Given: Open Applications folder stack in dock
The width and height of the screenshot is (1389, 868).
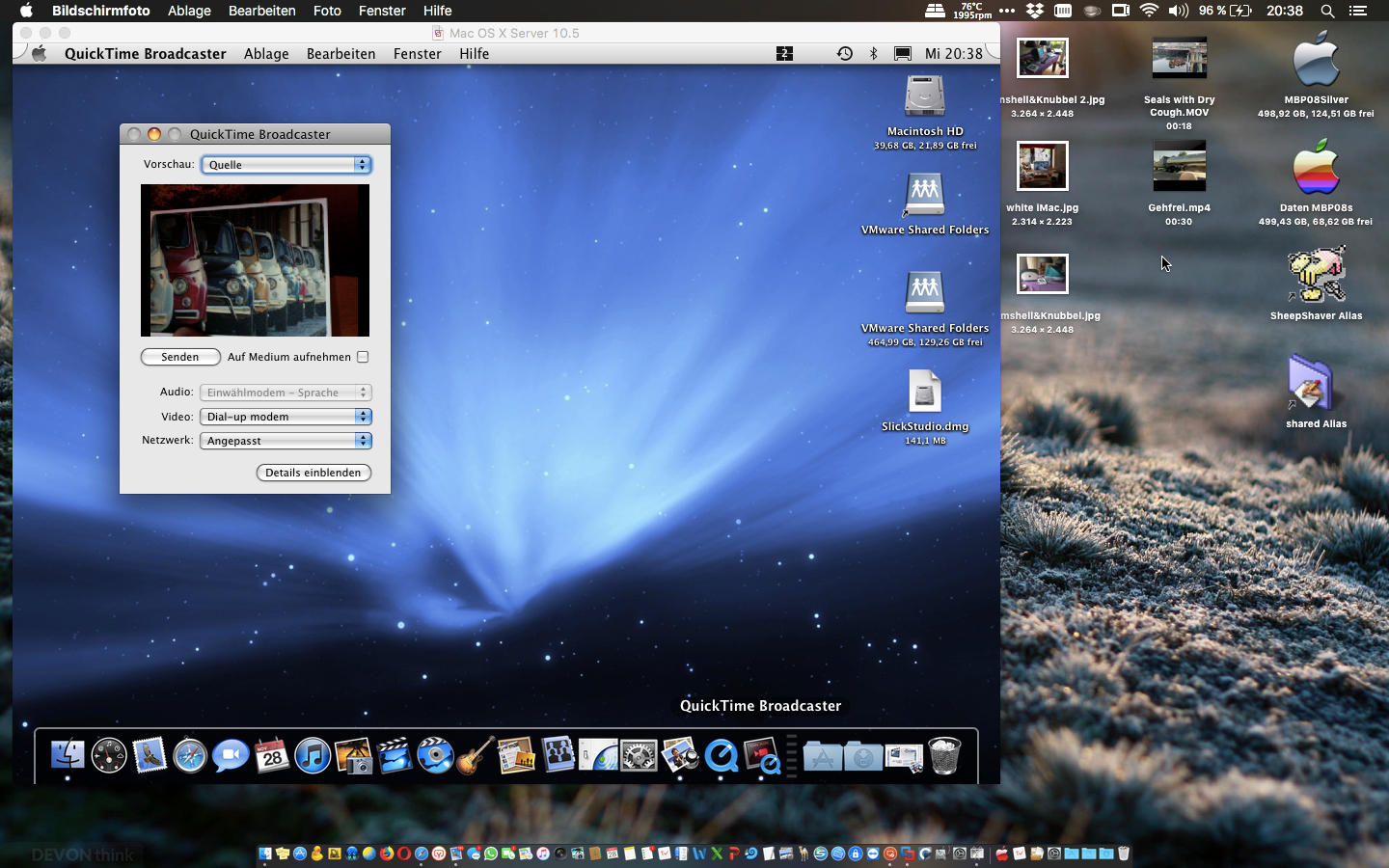Looking at the screenshot, I should coord(823,755).
